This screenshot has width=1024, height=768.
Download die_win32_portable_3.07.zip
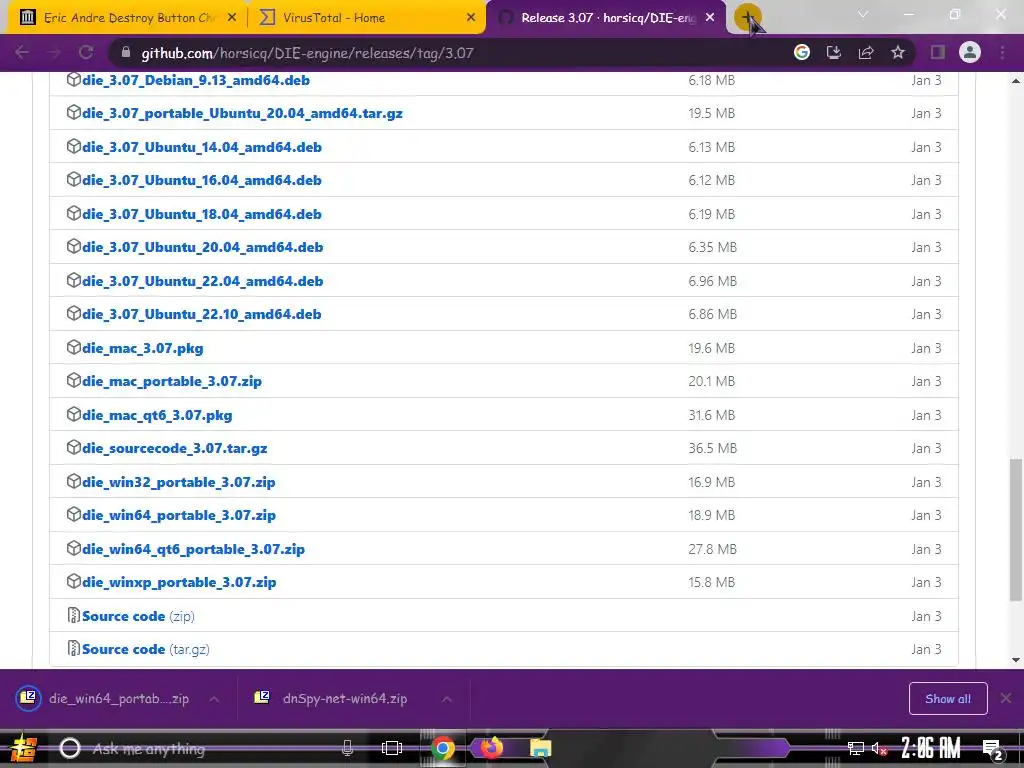pos(178,483)
